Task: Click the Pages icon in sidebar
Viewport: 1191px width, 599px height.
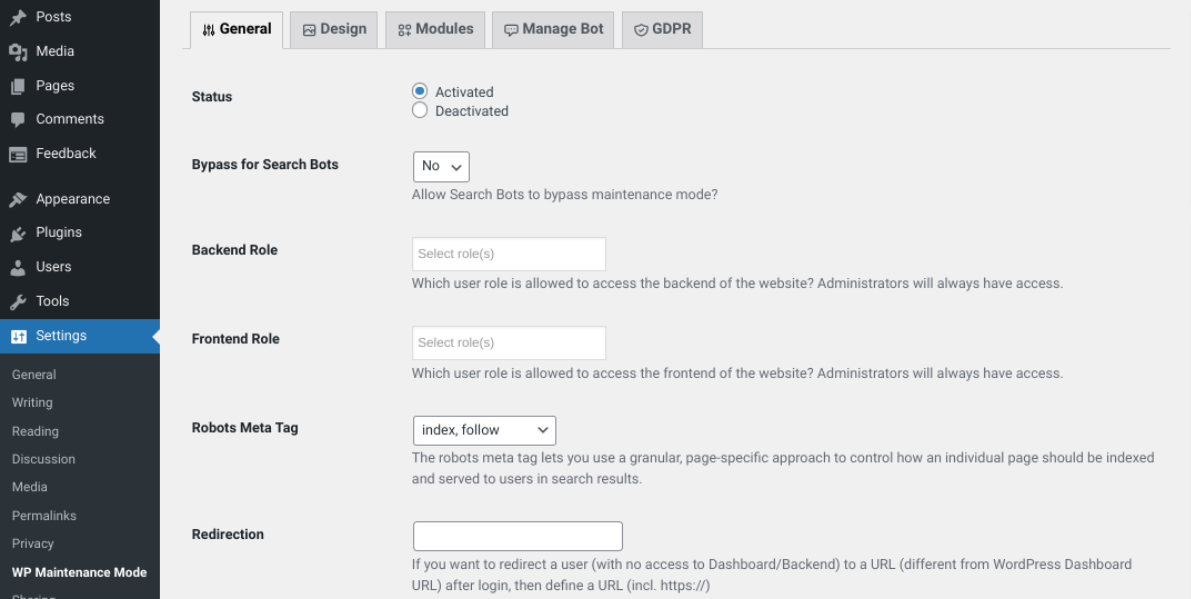Action: click(x=18, y=86)
